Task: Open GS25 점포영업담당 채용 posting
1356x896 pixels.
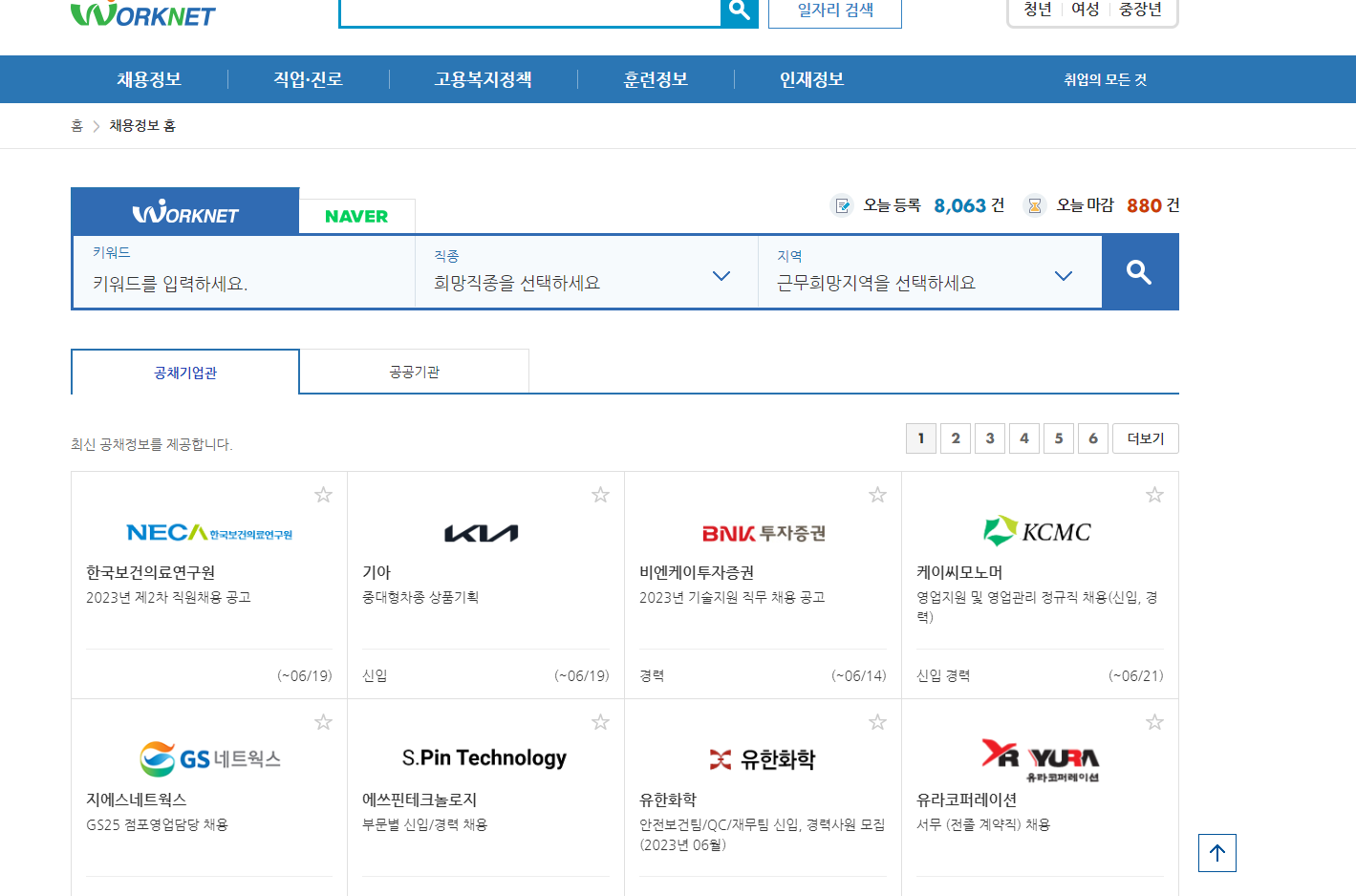Action: tap(157, 824)
